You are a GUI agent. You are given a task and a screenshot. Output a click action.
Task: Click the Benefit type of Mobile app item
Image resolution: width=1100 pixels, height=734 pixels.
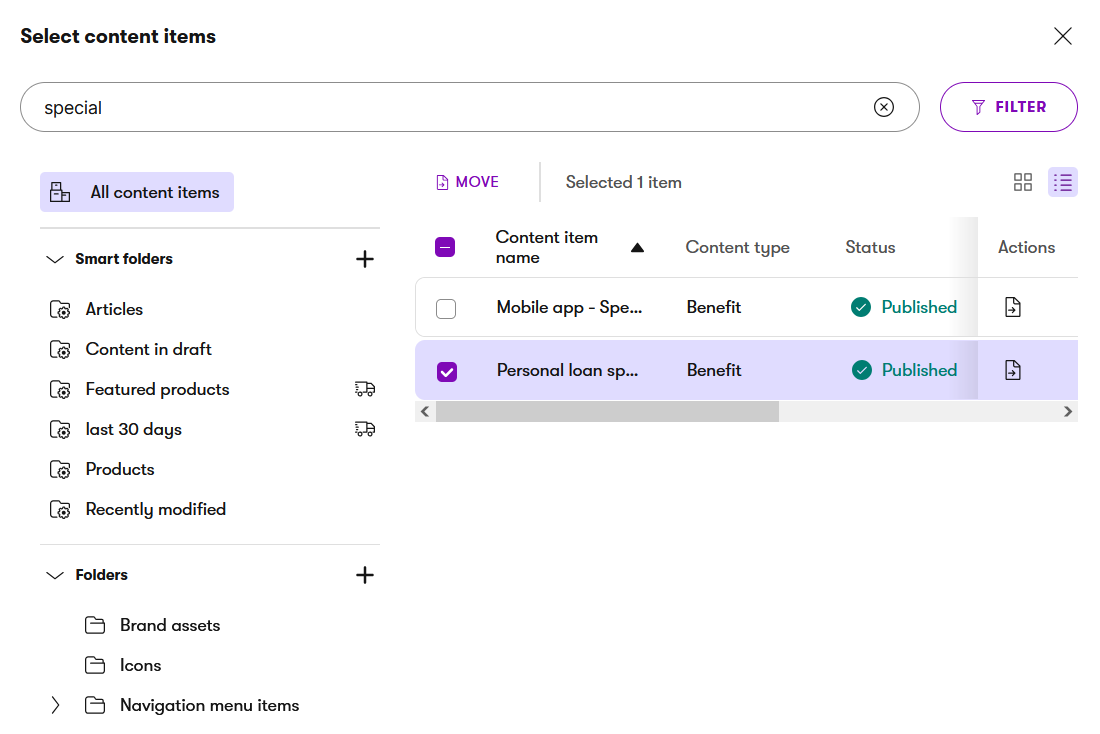click(x=713, y=307)
